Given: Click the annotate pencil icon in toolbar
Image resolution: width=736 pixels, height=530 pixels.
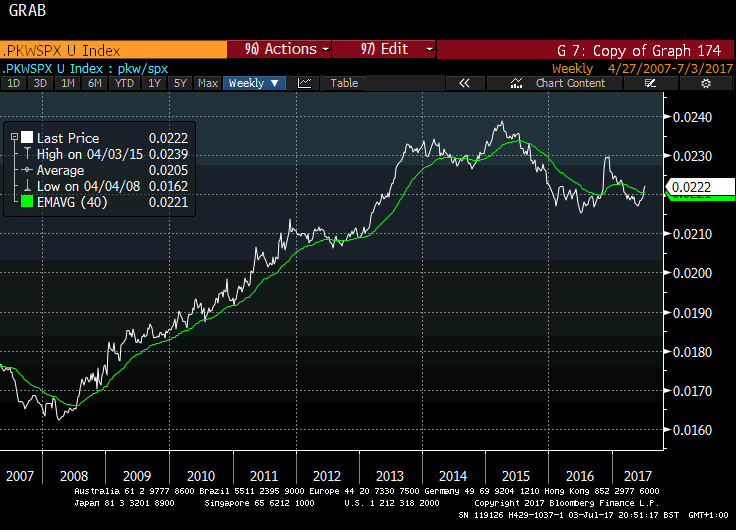Looking at the screenshot, I should tap(651, 83).
